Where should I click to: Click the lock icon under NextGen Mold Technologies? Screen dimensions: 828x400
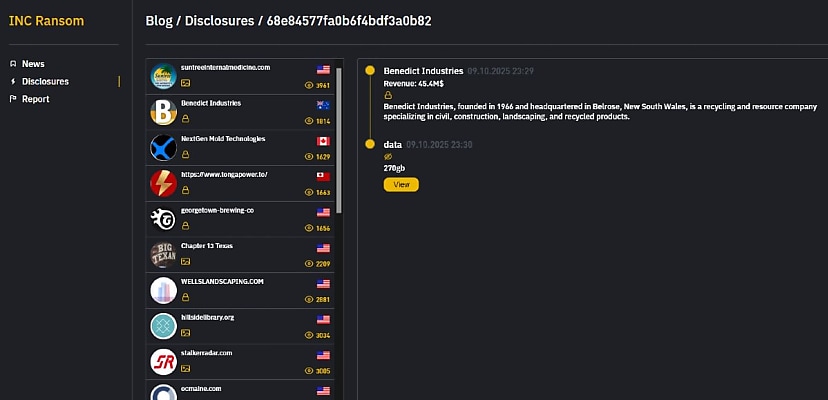(x=185, y=155)
